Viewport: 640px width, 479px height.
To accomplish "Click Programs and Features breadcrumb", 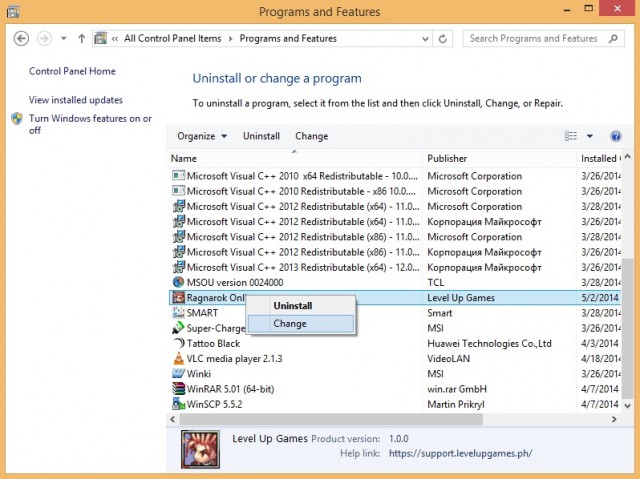I will click(x=288, y=38).
